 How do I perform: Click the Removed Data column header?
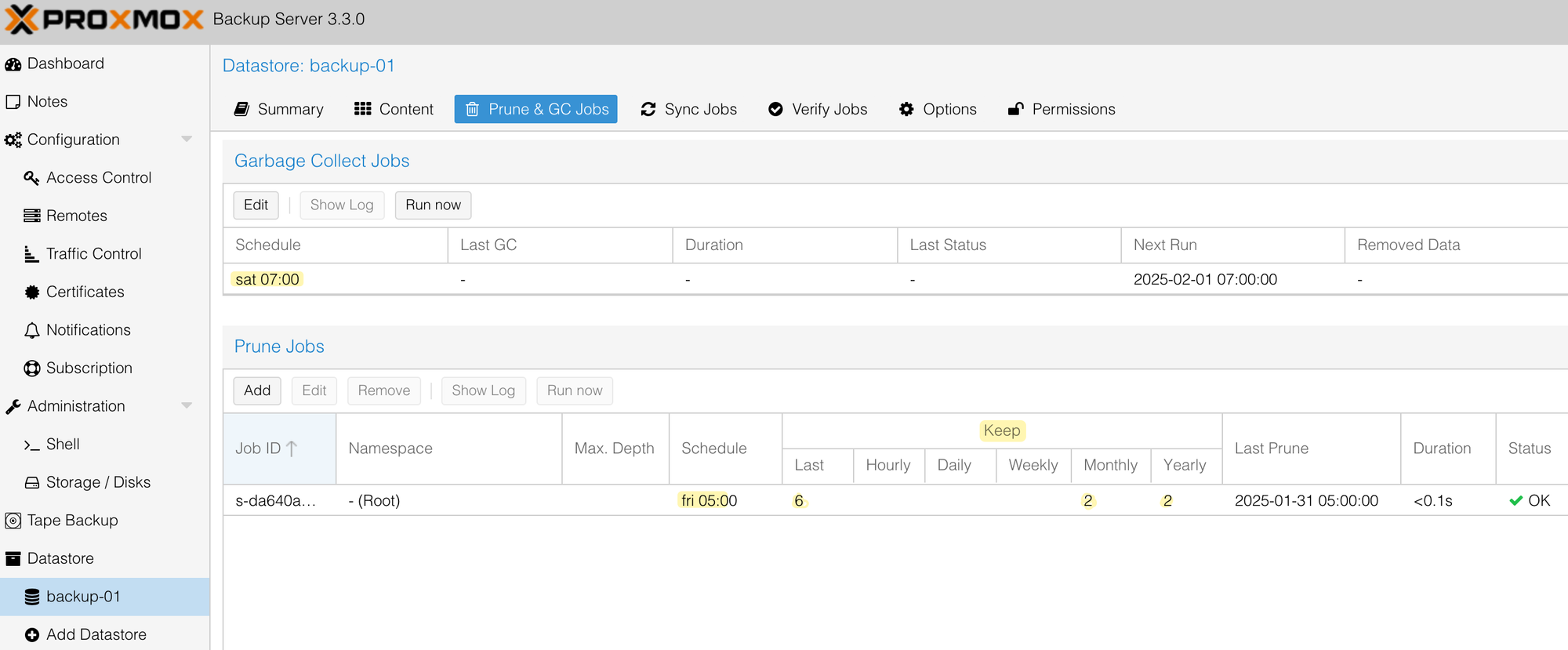click(x=1456, y=245)
